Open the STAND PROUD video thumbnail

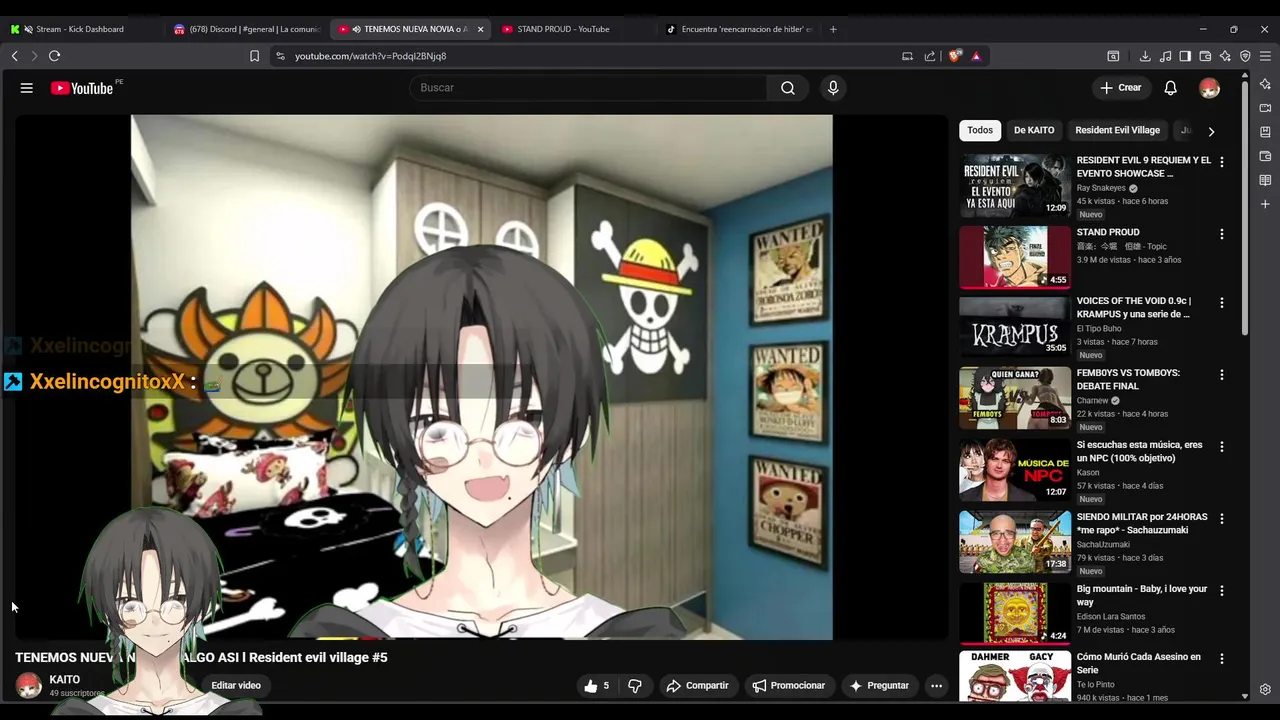pos(1015,257)
